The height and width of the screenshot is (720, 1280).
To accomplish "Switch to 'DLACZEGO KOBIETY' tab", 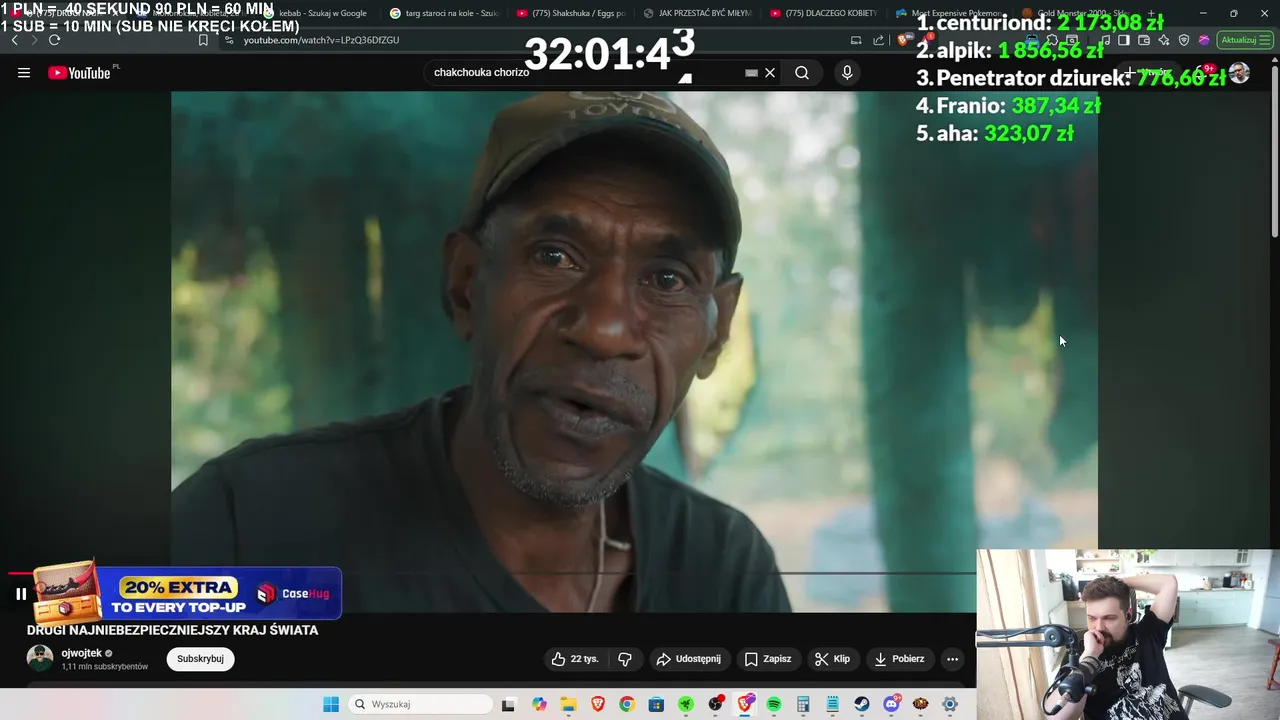I will tap(825, 13).
